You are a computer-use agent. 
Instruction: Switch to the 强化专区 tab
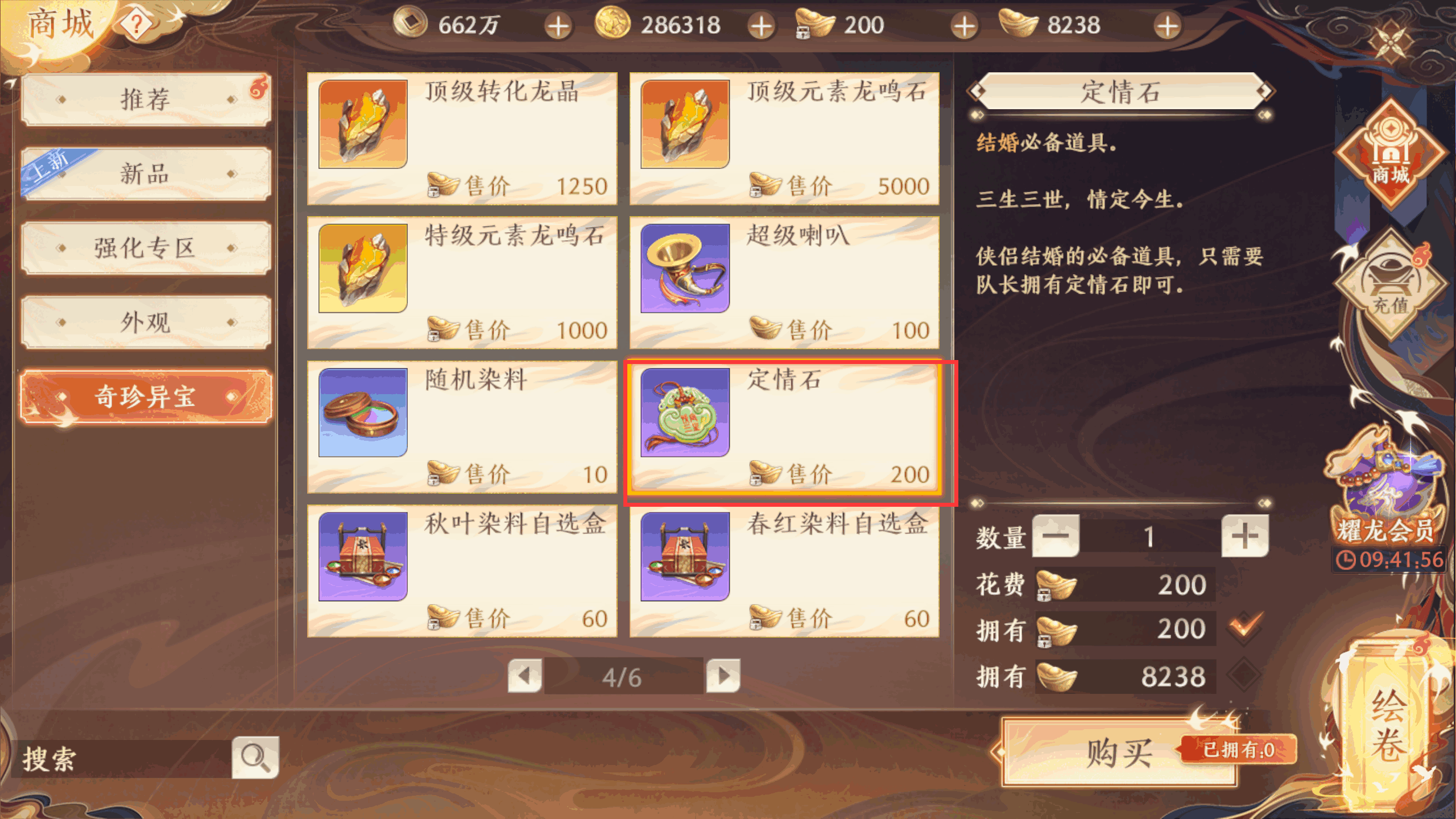pyautogui.click(x=146, y=248)
